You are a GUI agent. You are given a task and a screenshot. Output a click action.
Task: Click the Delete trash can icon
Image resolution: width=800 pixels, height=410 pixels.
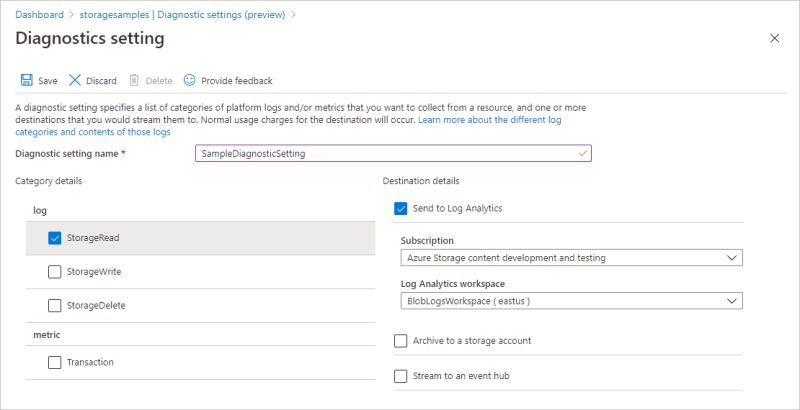pos(134,80)
